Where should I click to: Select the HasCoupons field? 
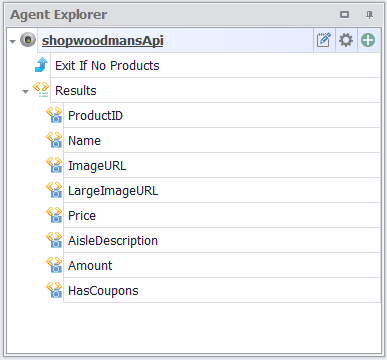click(x=222, y=290)
